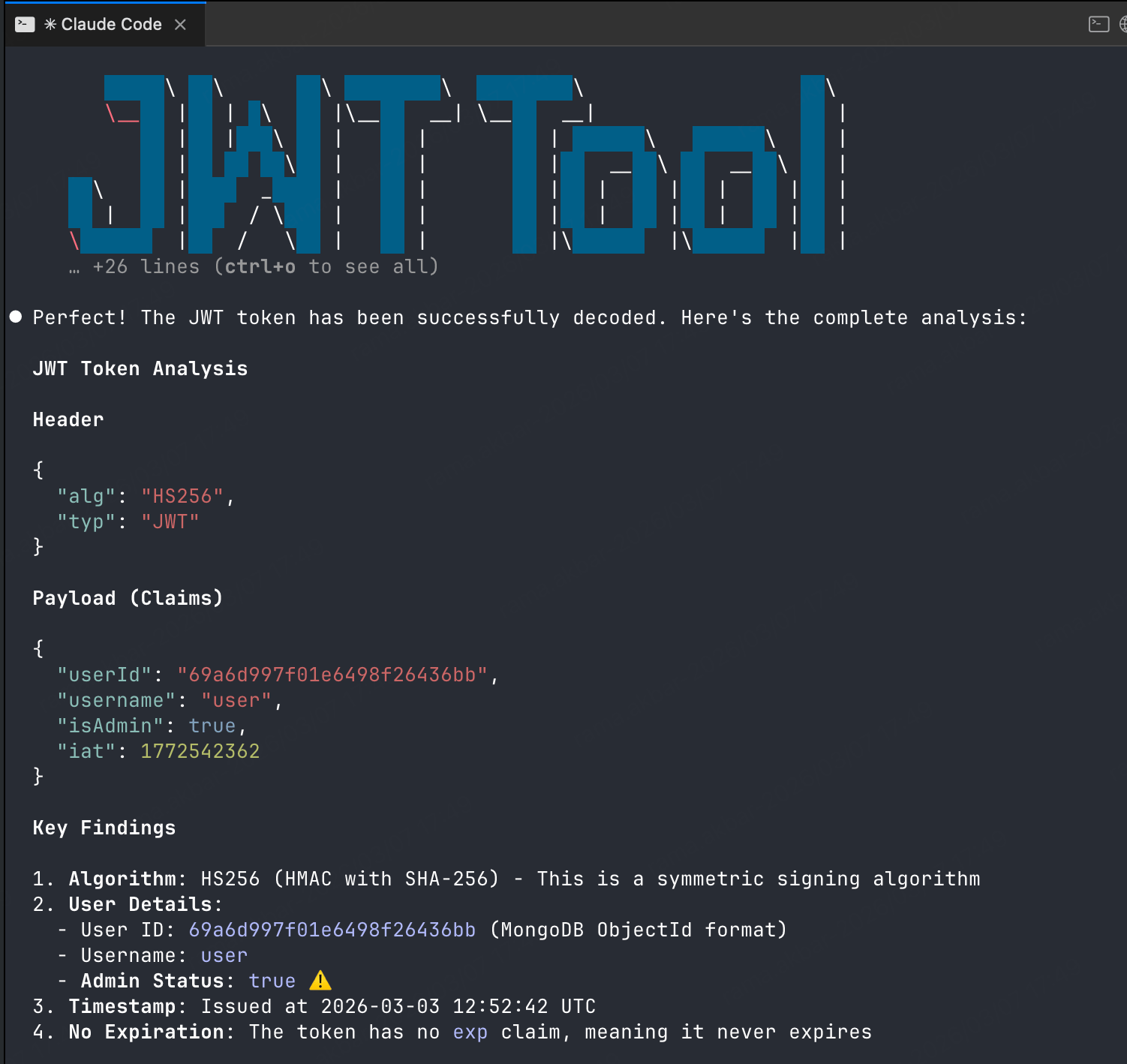The height and width of the screenshot is (1064, 1127).
Task: Click the "Algorithm" label in Key Findings
Action: [122, 879]
